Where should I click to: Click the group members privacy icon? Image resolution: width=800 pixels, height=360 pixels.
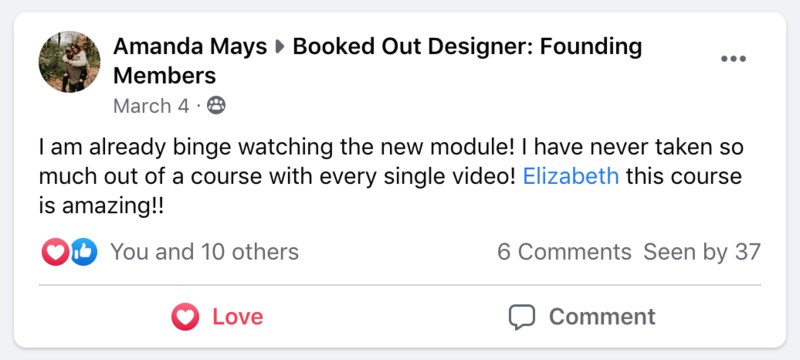(x=216, y=106)
